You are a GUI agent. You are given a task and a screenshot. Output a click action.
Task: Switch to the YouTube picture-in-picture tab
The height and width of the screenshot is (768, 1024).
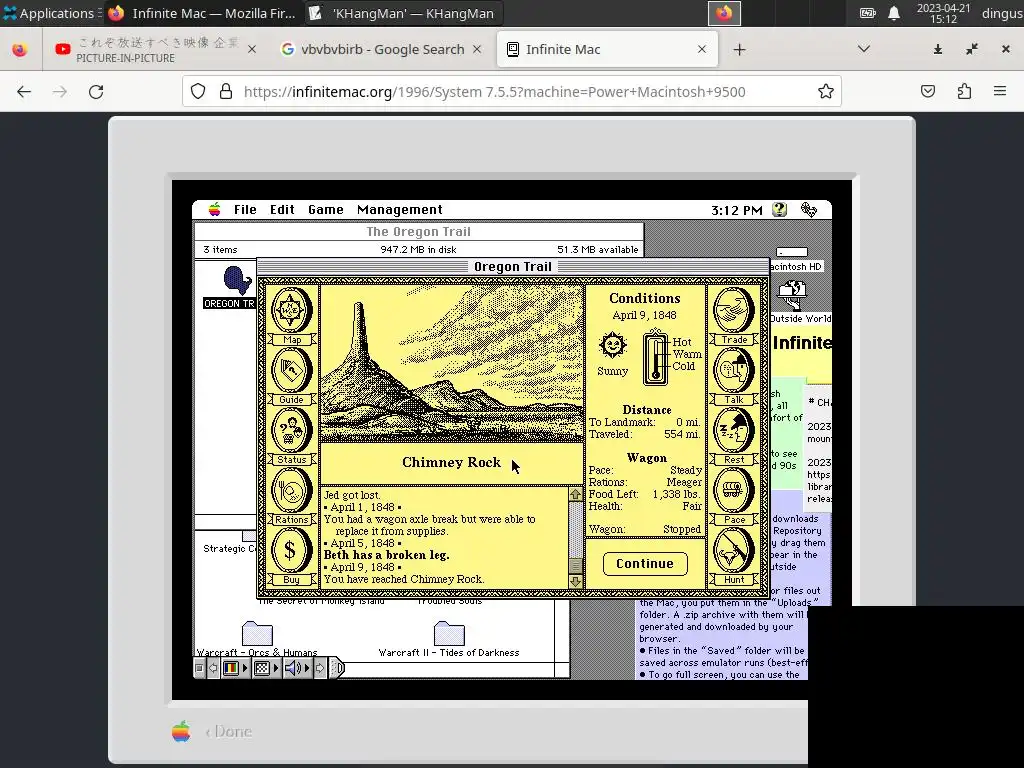coord(155,49)
